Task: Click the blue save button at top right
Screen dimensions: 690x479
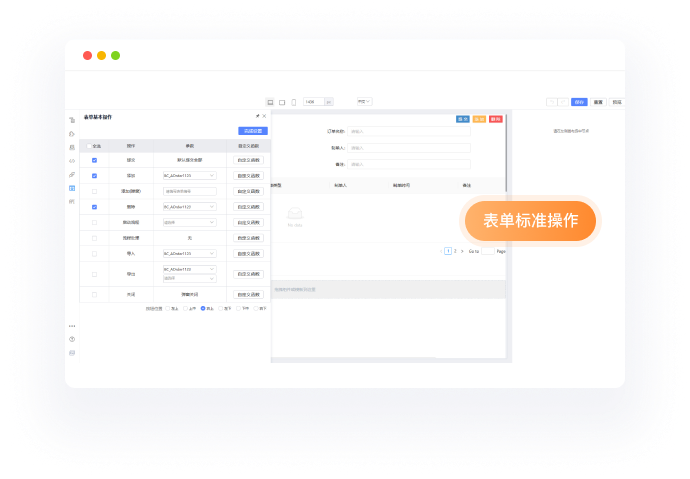Action: click(x=579, y=102)
